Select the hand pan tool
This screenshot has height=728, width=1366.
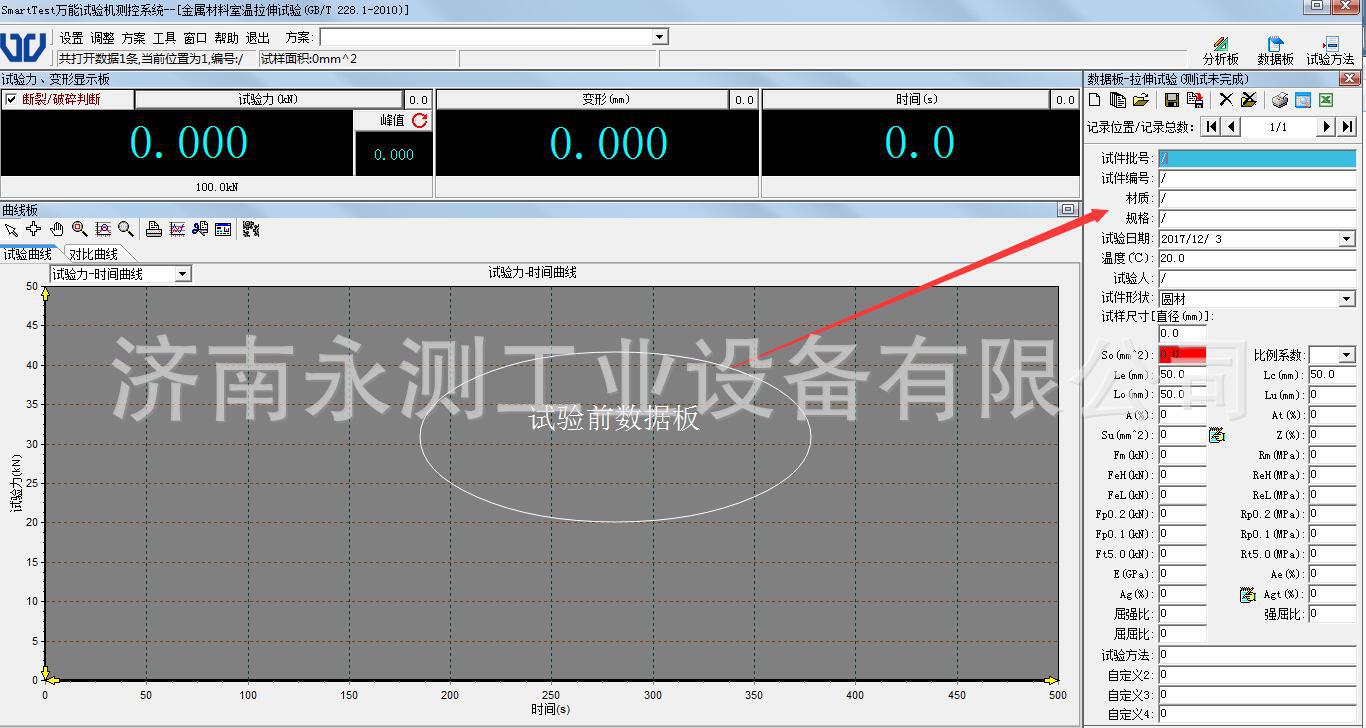coord(57,229)
